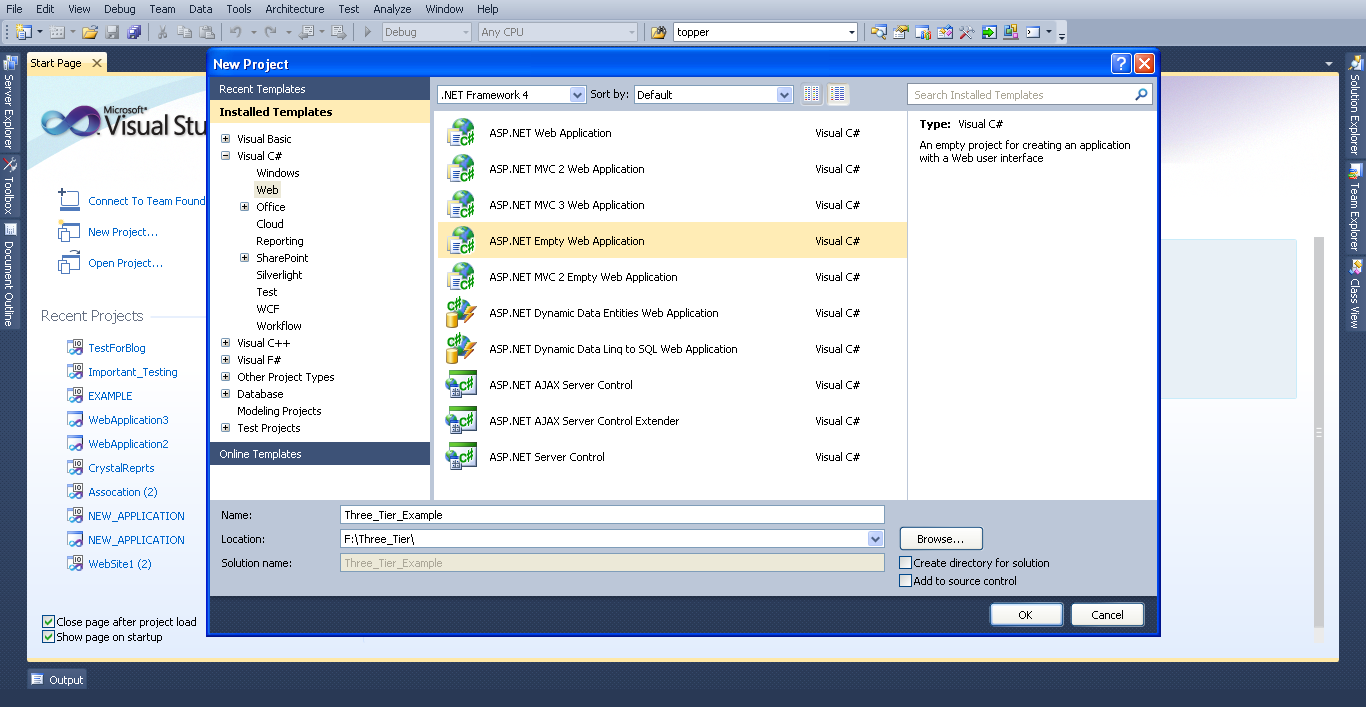Open Solution Explorer from the toolbar icon

(x=879, y=32)
